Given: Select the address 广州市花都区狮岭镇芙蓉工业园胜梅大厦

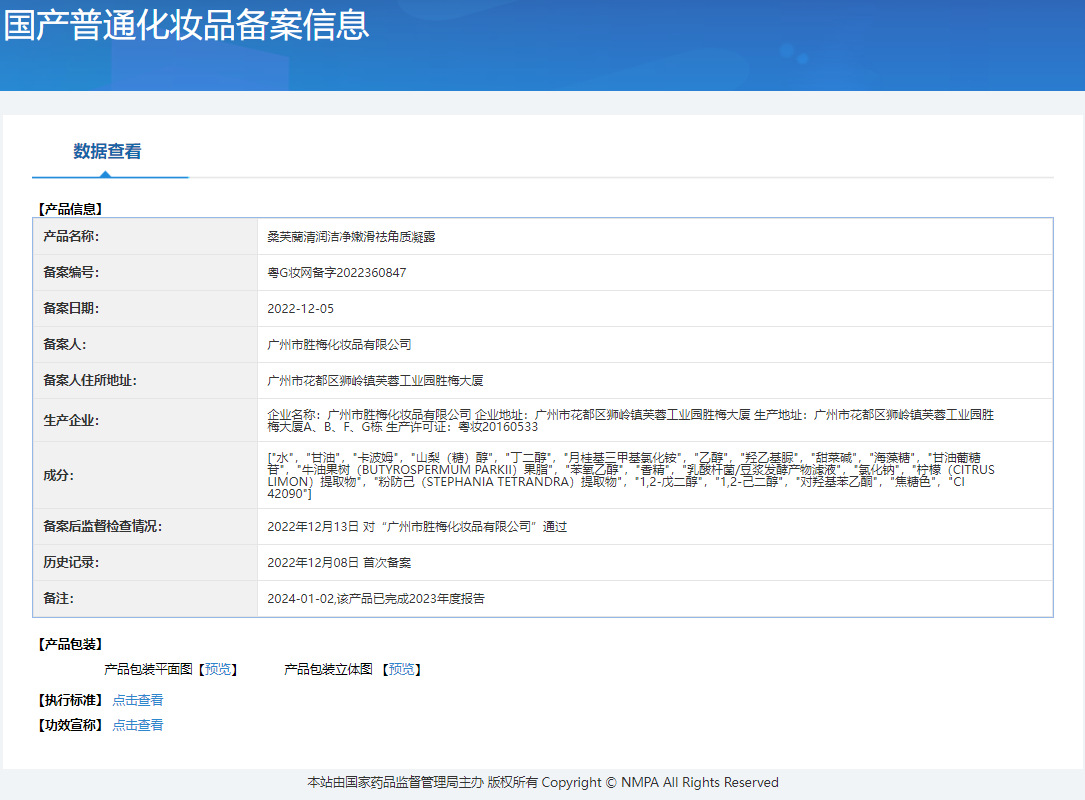Looking at the screenshot, I should (x=375, y=381).
